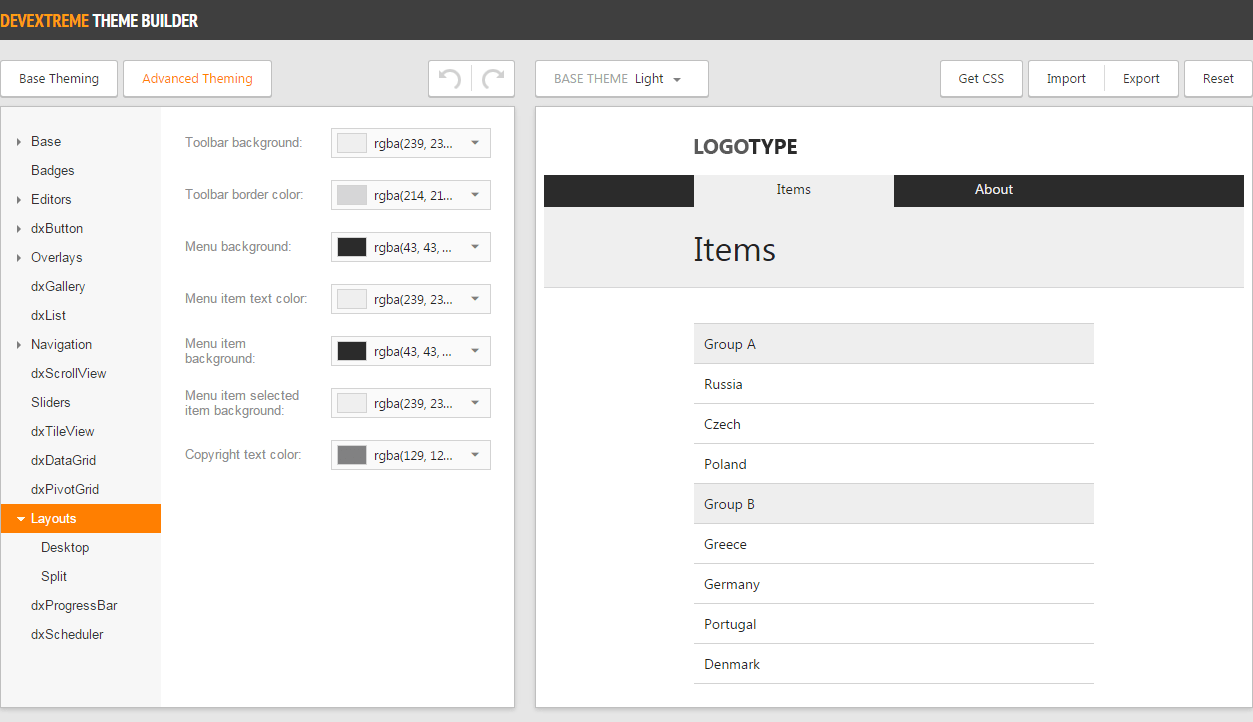Expand the Base tree node

19,142
